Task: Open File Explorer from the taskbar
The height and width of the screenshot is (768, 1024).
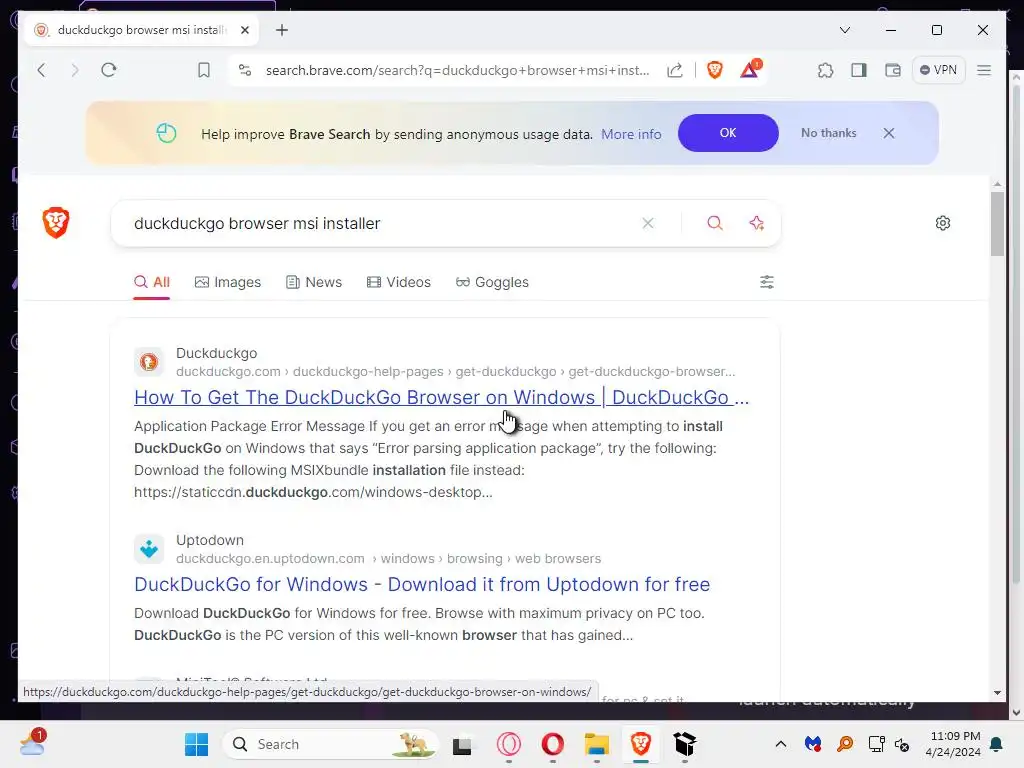Action: tap(596, 744)
